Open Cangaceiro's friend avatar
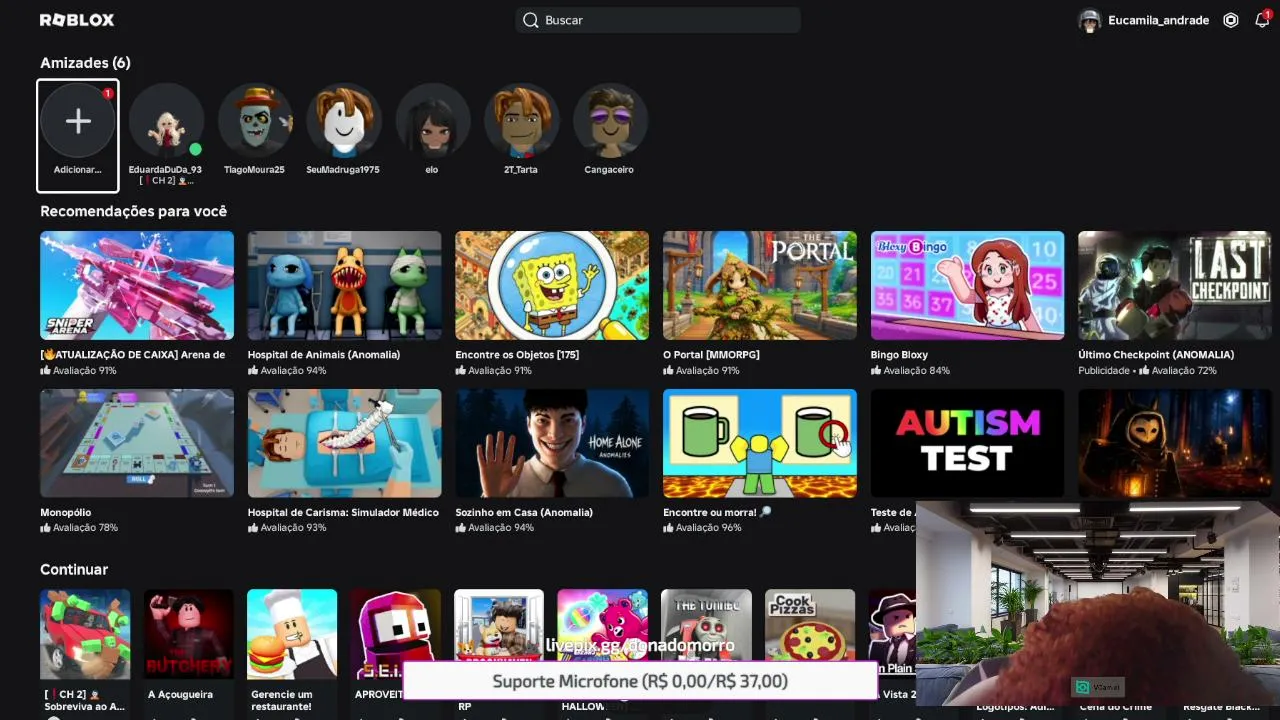 pyautogui.click(x=610, y=121)
